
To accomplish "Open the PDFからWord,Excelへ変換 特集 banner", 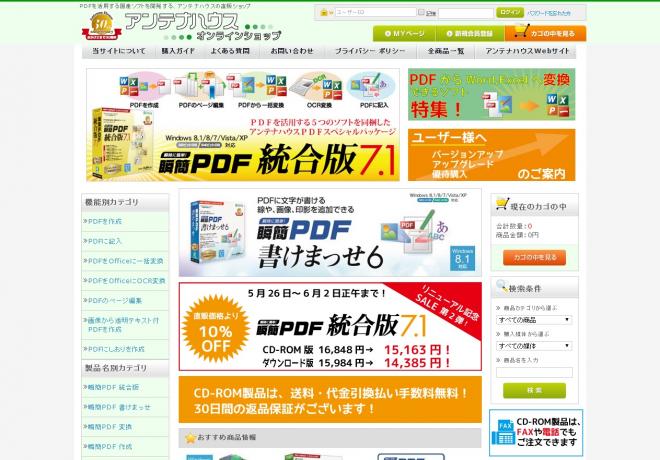I will coord(491,94).
